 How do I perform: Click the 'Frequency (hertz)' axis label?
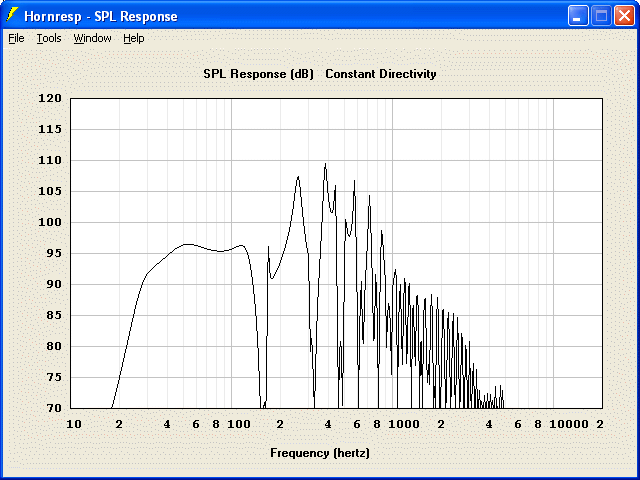[x=320, y=453]
